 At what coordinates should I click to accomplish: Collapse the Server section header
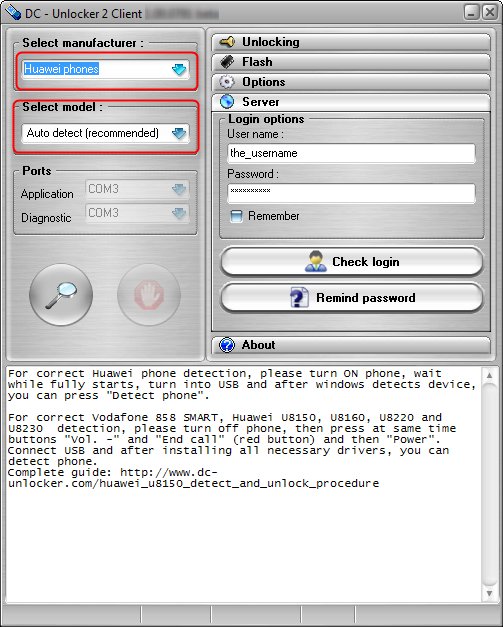(351, 102)
